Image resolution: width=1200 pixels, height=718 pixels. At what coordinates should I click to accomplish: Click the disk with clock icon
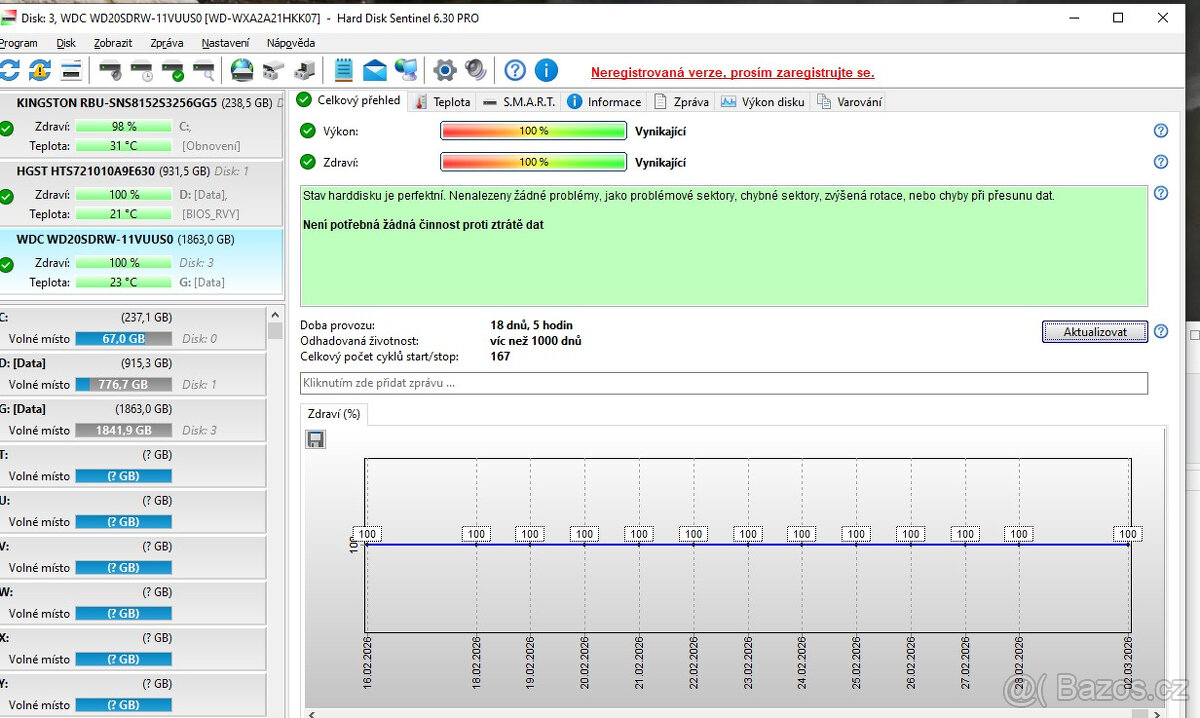click(142, 70)
